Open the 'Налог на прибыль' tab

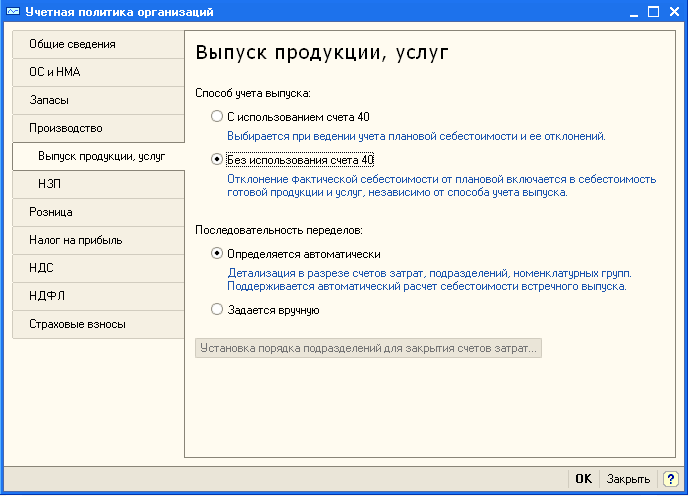98,241
